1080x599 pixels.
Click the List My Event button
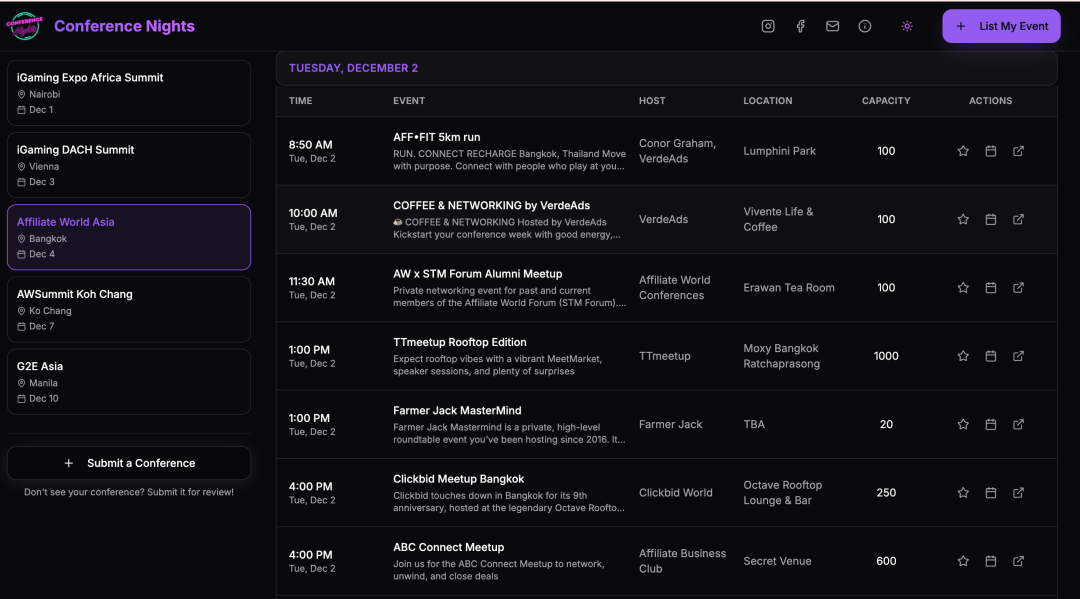(x=1001, y=26)
